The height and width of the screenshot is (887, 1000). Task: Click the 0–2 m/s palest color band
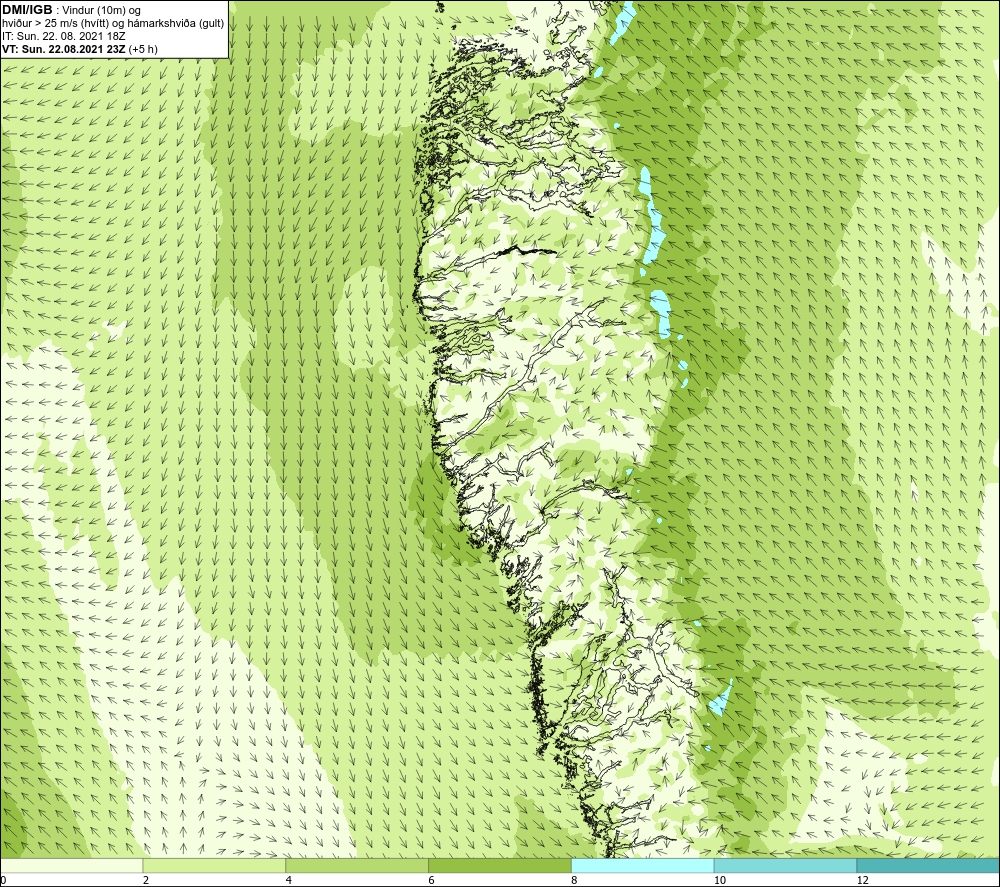tap(71, 865)
